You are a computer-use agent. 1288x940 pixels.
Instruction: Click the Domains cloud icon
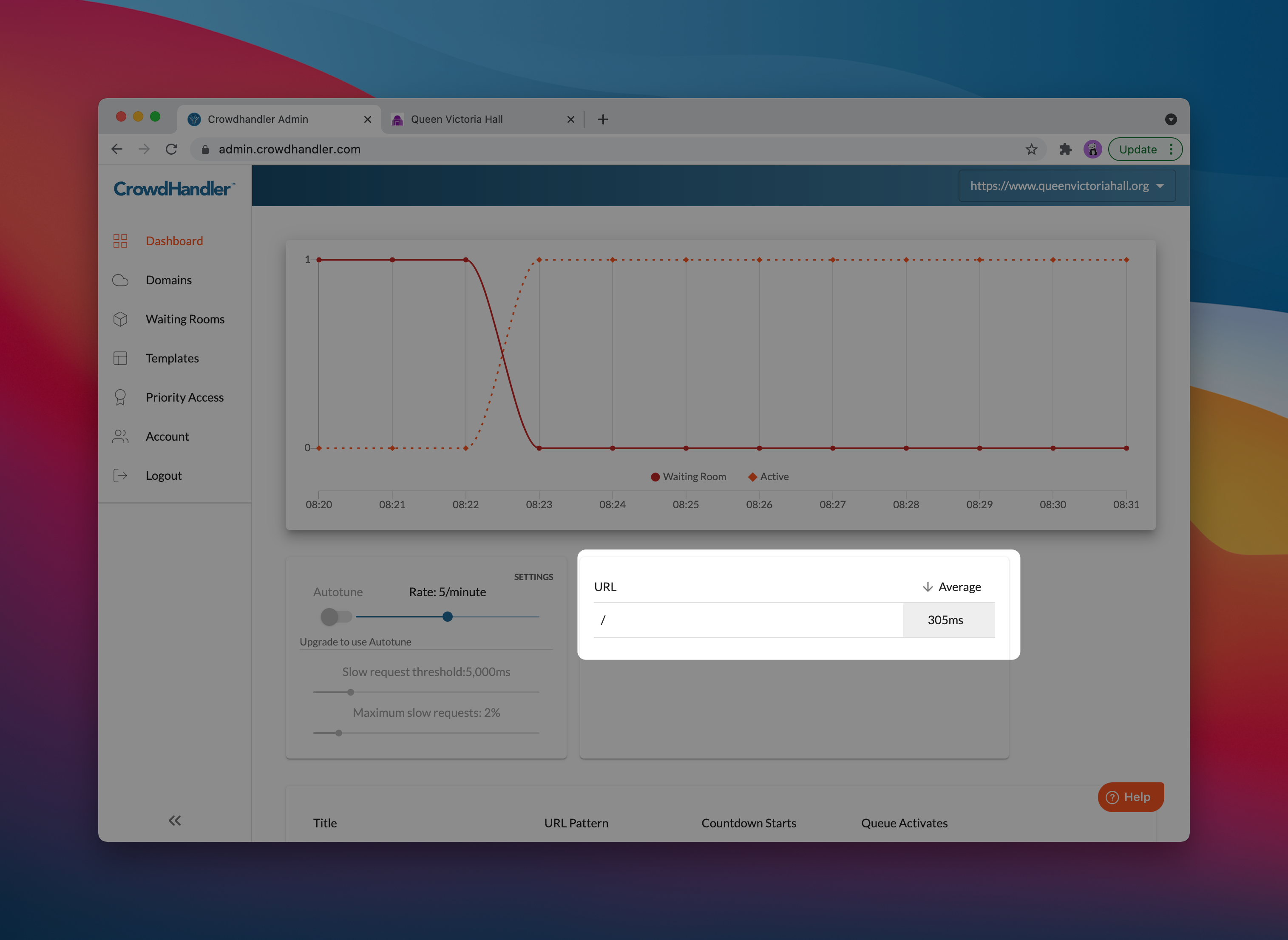point(120,280)
